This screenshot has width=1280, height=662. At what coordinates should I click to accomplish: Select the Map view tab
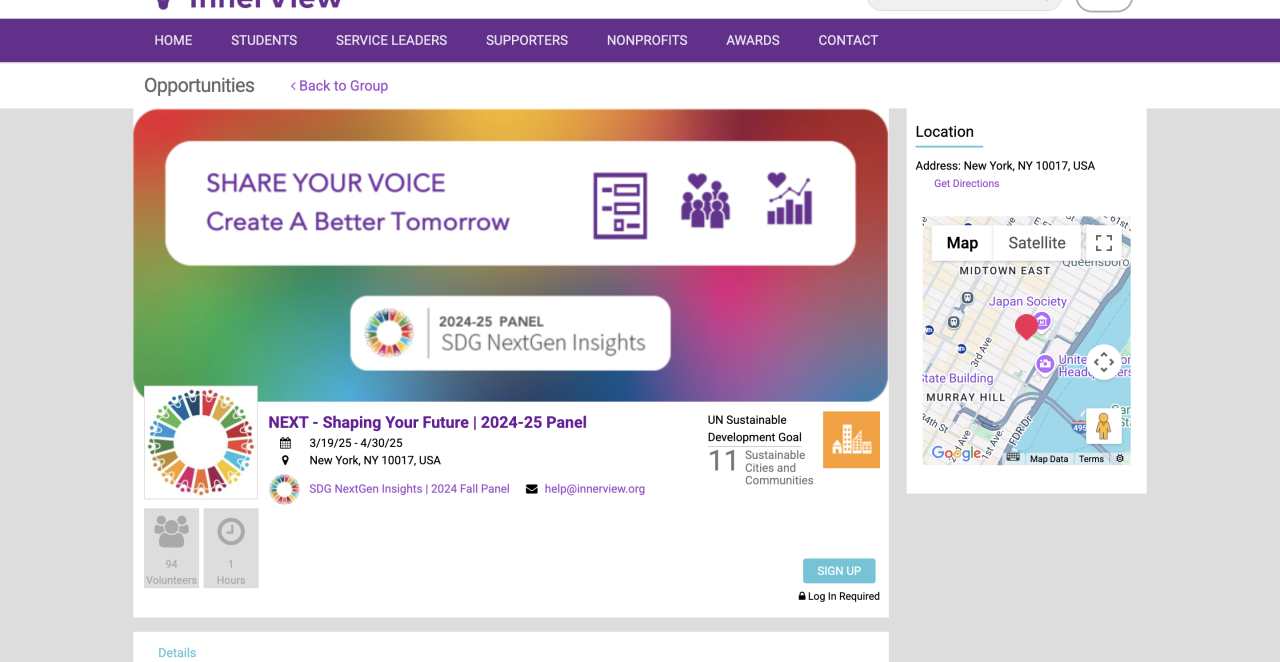[962, 243]
